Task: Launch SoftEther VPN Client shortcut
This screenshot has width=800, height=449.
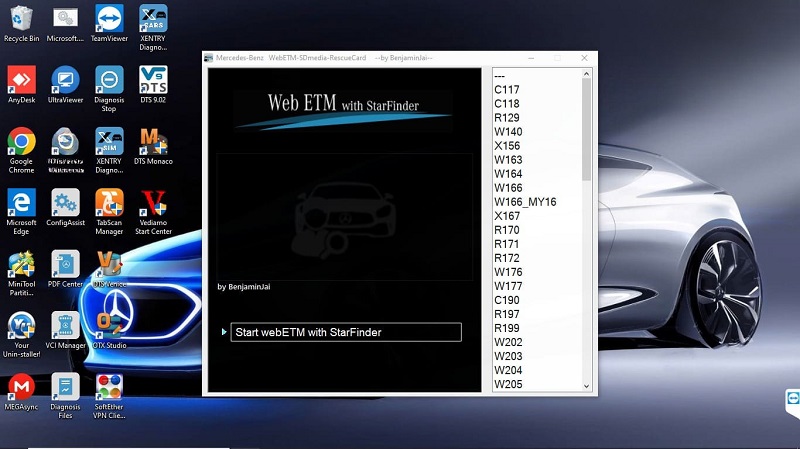Action: (109, 396)
